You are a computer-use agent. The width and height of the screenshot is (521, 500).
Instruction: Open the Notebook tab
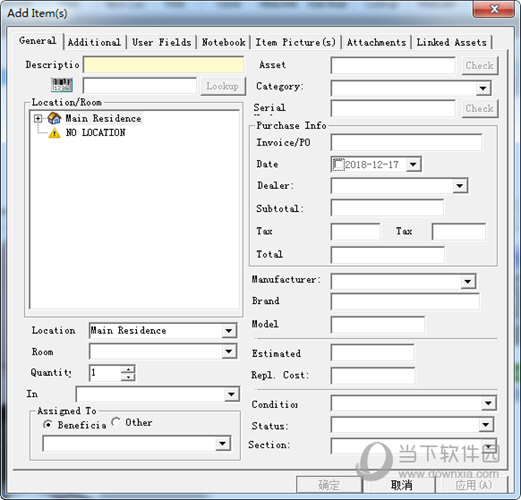(223, 42)
